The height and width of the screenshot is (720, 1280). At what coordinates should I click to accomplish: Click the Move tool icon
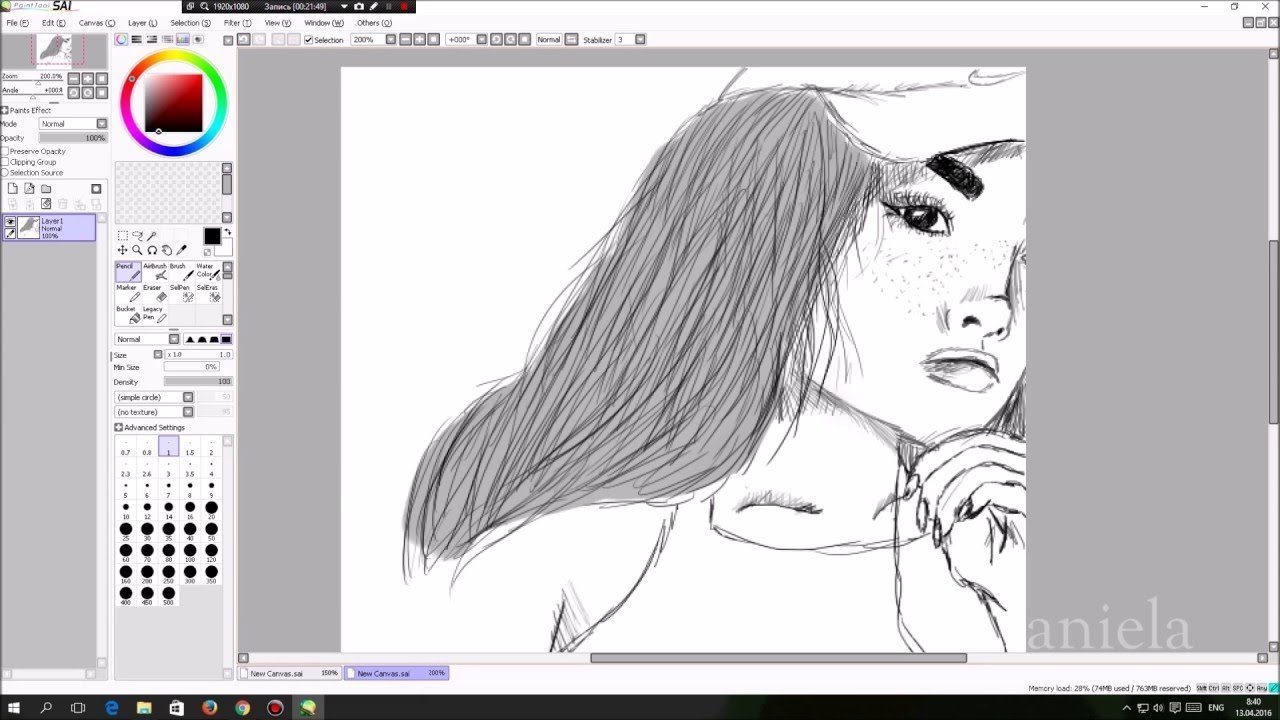tap(122, 250)
